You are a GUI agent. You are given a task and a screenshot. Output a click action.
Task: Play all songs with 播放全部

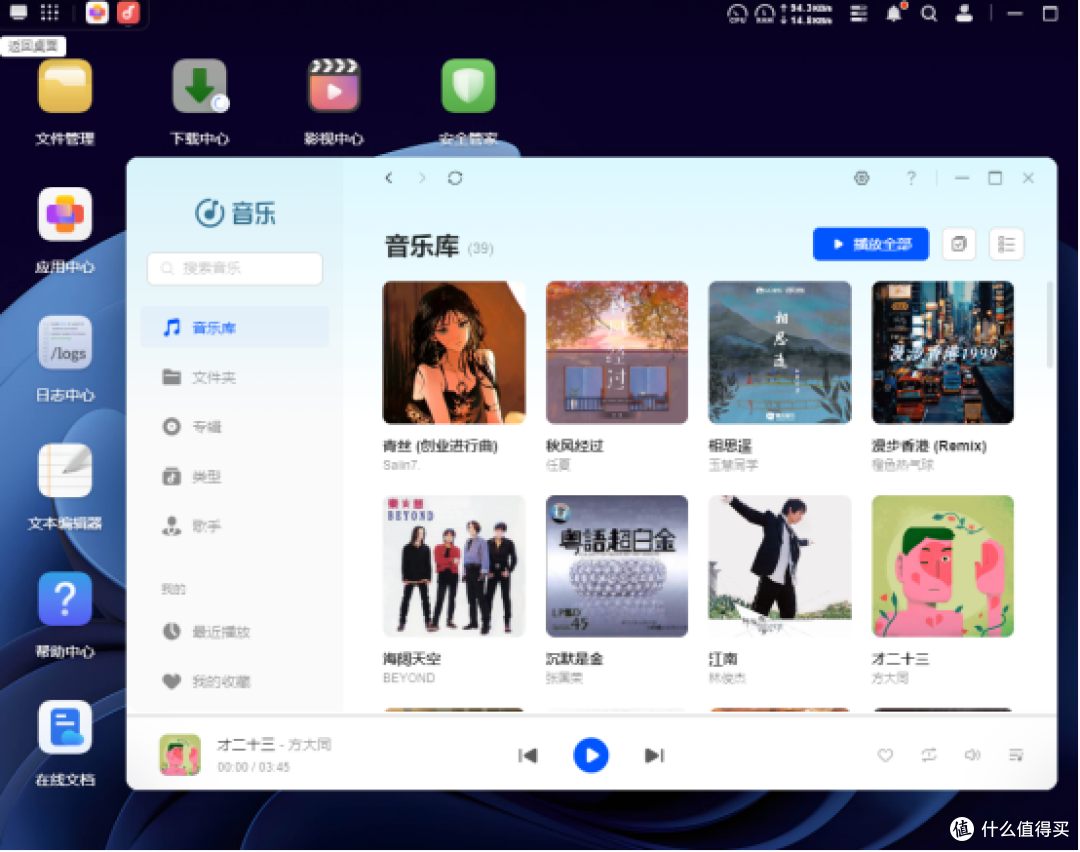[871, 245]
